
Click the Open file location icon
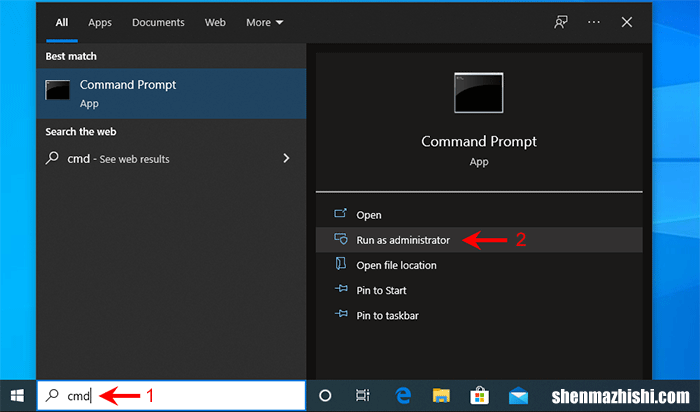(x=341, y=264)
